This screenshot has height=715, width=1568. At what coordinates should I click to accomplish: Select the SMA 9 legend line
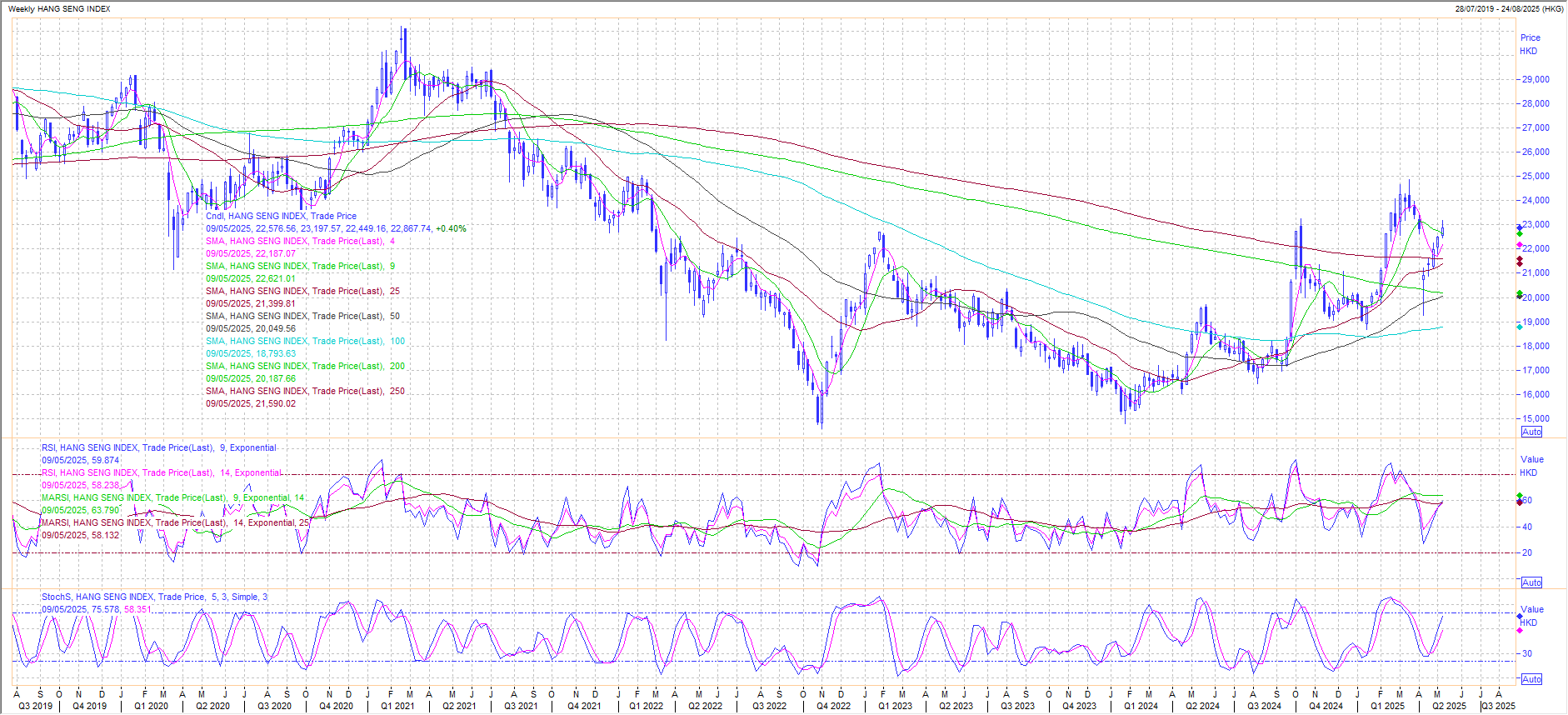tap(301, 266)
